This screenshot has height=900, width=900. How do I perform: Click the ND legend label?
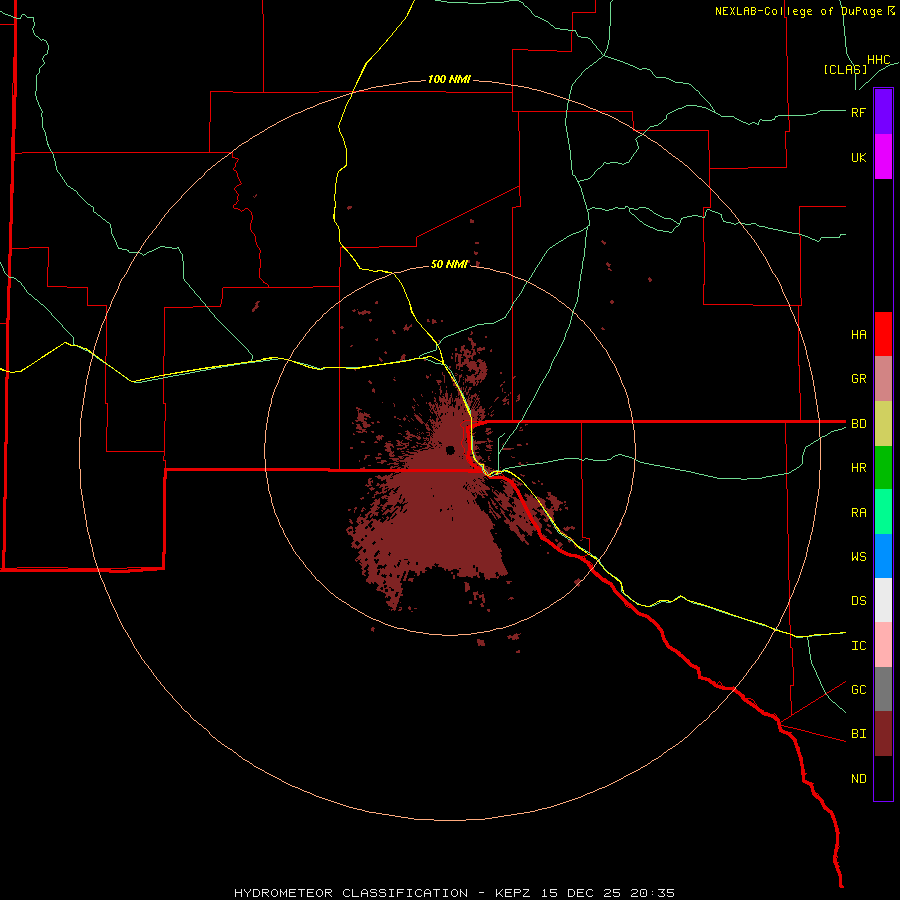(x=858, y=779)
